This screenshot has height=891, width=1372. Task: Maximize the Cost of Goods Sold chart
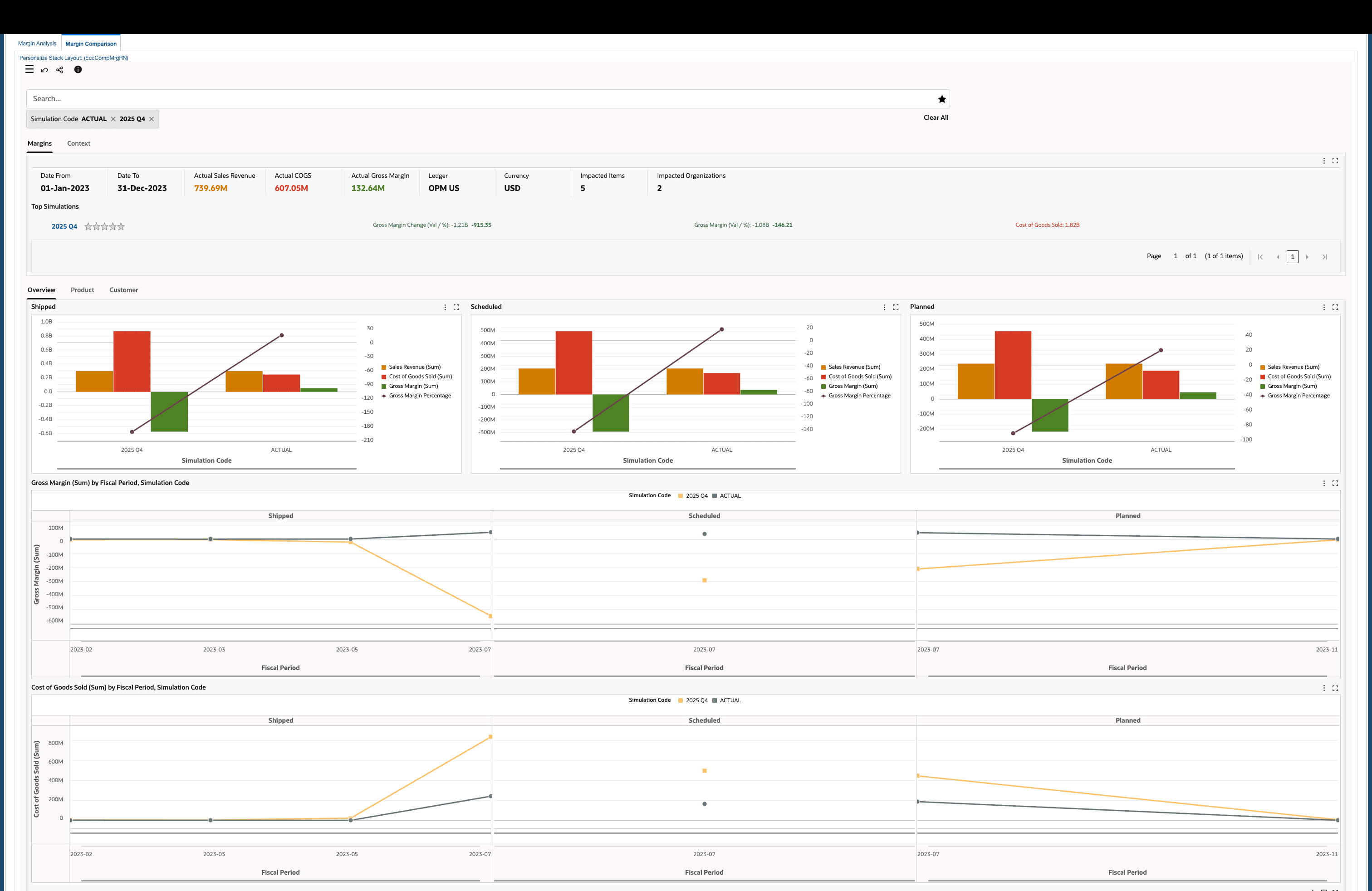coord(1336,688)
